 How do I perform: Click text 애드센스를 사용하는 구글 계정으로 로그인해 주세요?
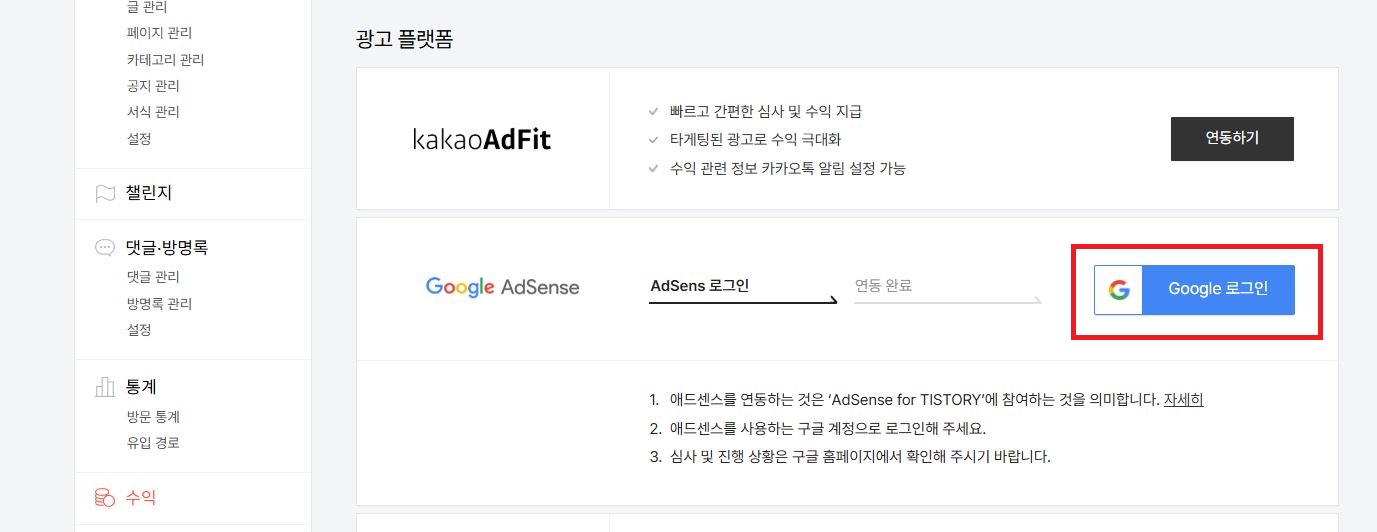(x=828, y=428)
